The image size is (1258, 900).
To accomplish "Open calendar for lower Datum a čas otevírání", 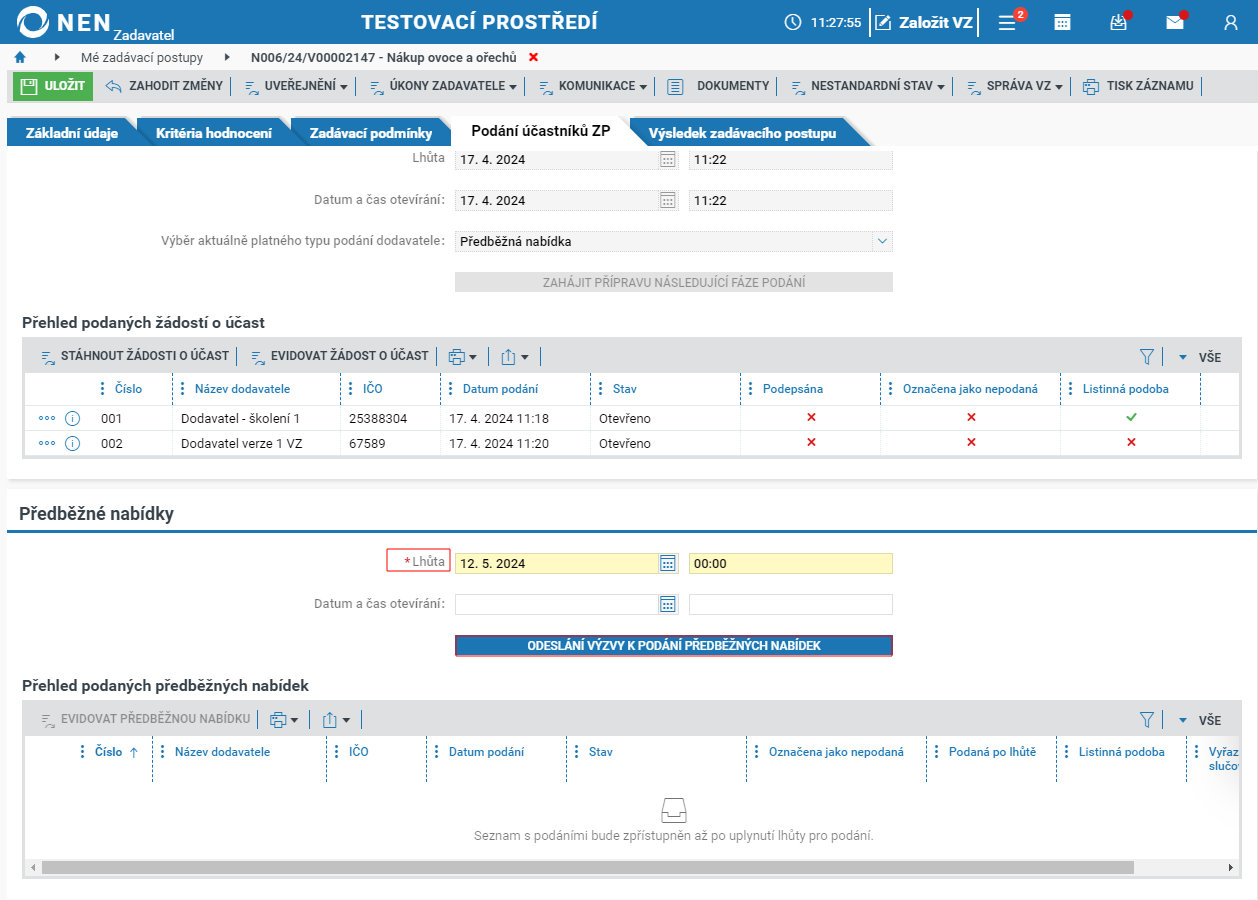I will click(x=668, y=604).
